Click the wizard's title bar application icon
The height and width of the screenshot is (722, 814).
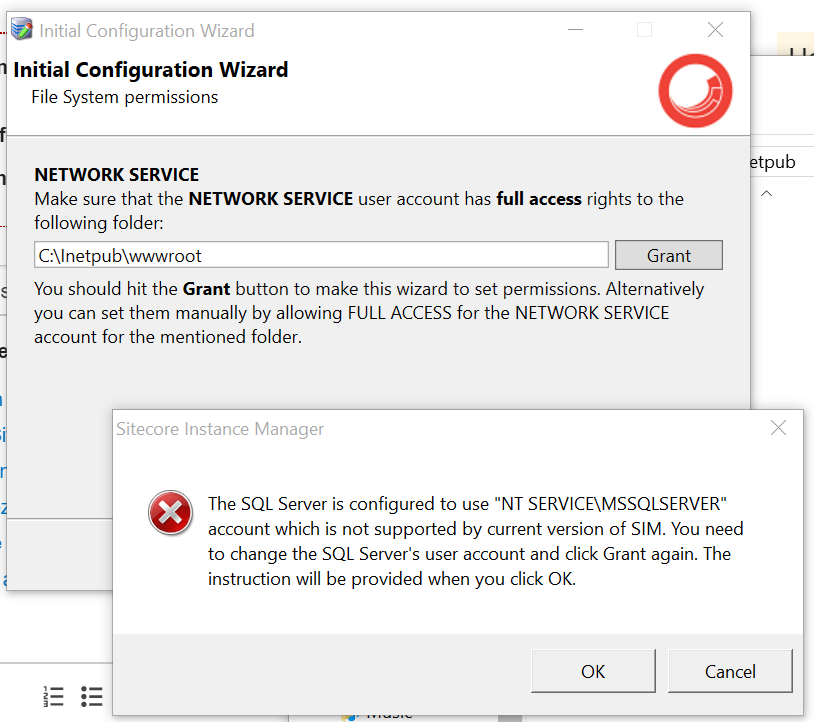click(22, 30)
